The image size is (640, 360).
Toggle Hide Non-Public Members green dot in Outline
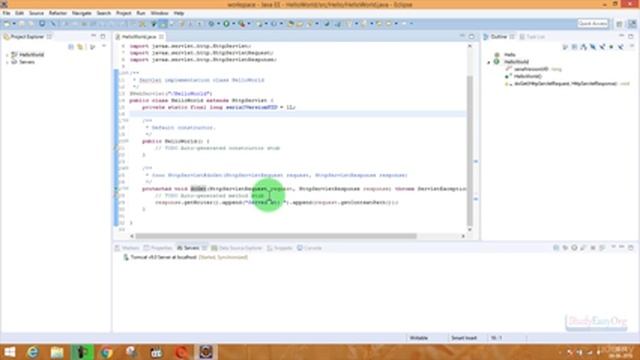pos(611,47)
